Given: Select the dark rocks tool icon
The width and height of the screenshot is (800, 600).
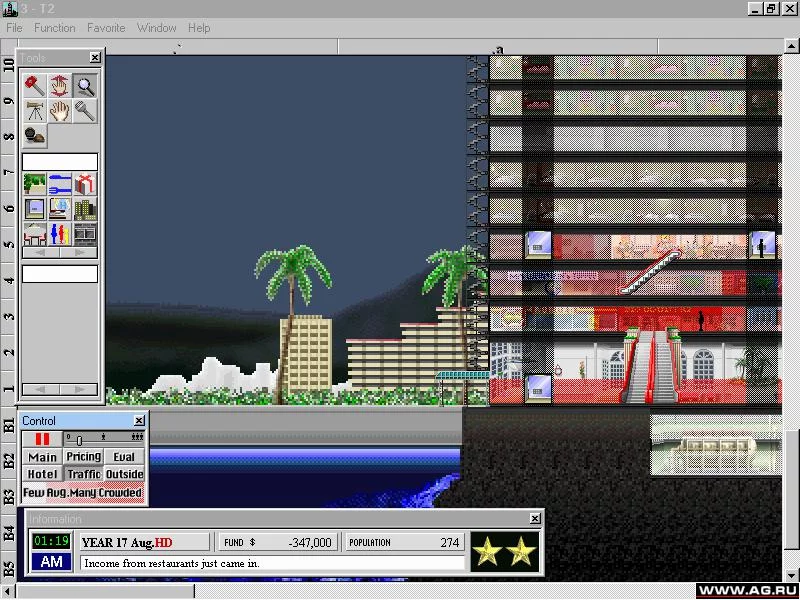Looking at the screenshot, I should 35,136.
